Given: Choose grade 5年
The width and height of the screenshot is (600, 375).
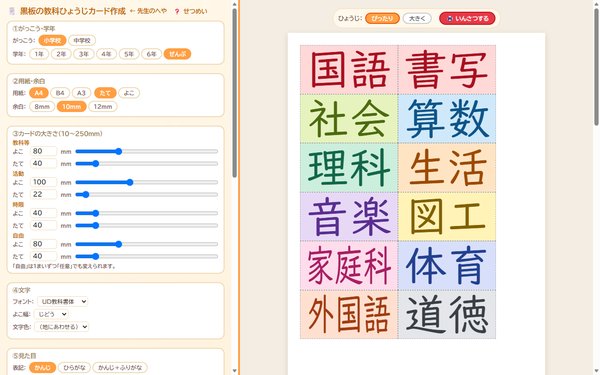Looking at the screenshot, I should tap(129, 54).
